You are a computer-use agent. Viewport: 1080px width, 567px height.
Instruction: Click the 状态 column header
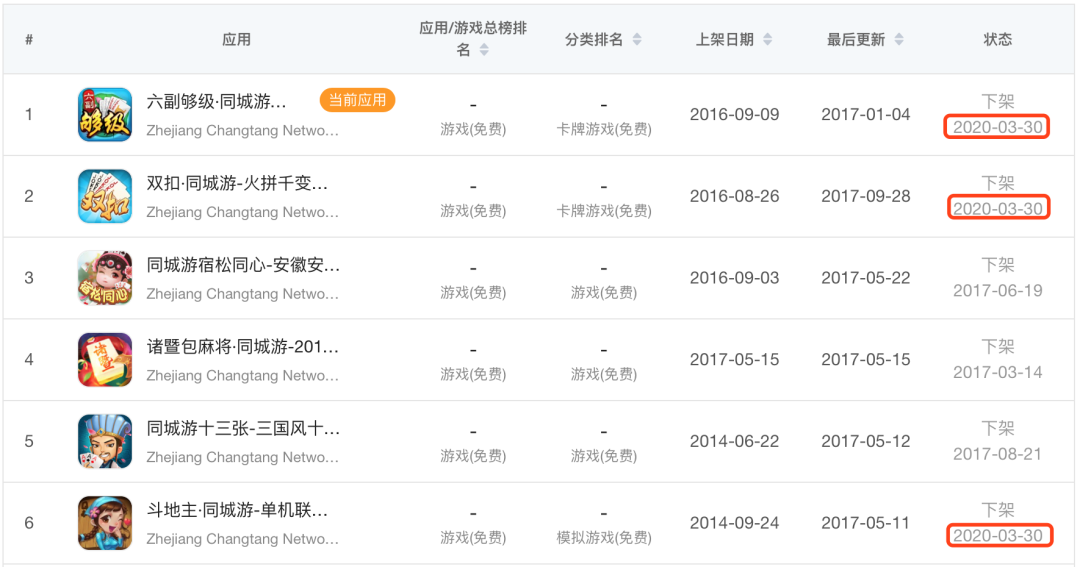pos(997,39)
